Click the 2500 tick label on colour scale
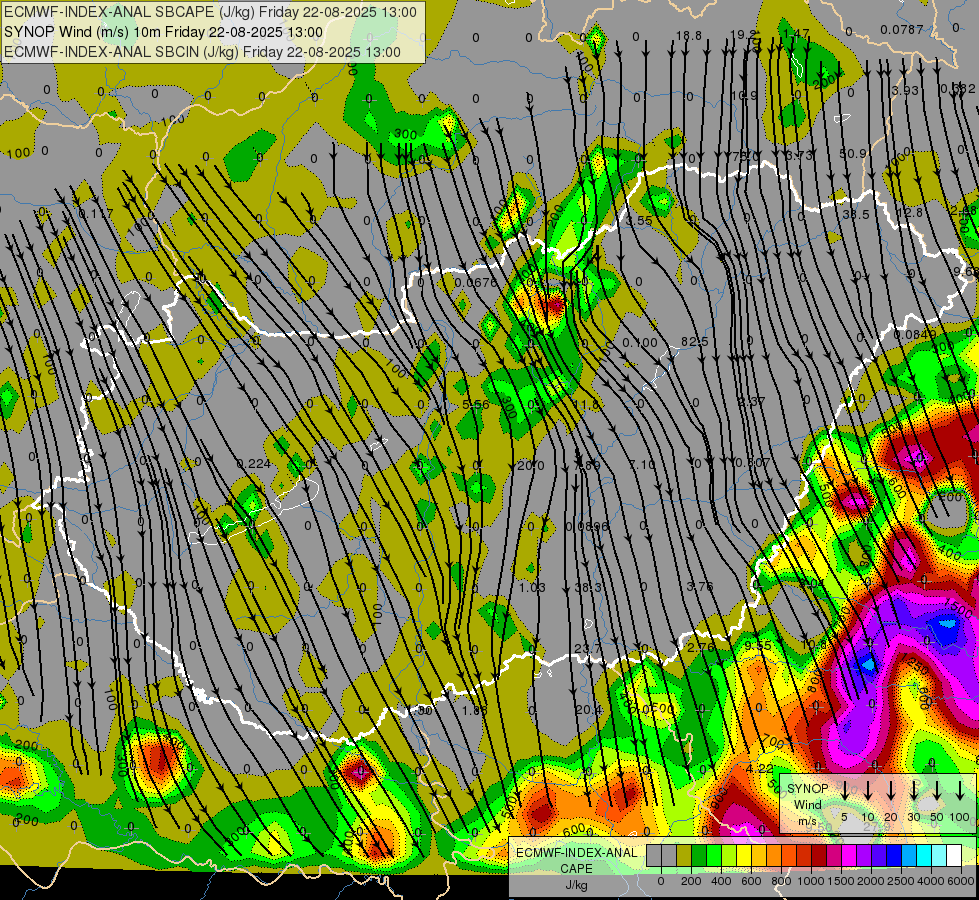Image resolution: width=979 pixels, height=900 pixels. point(901,881)
